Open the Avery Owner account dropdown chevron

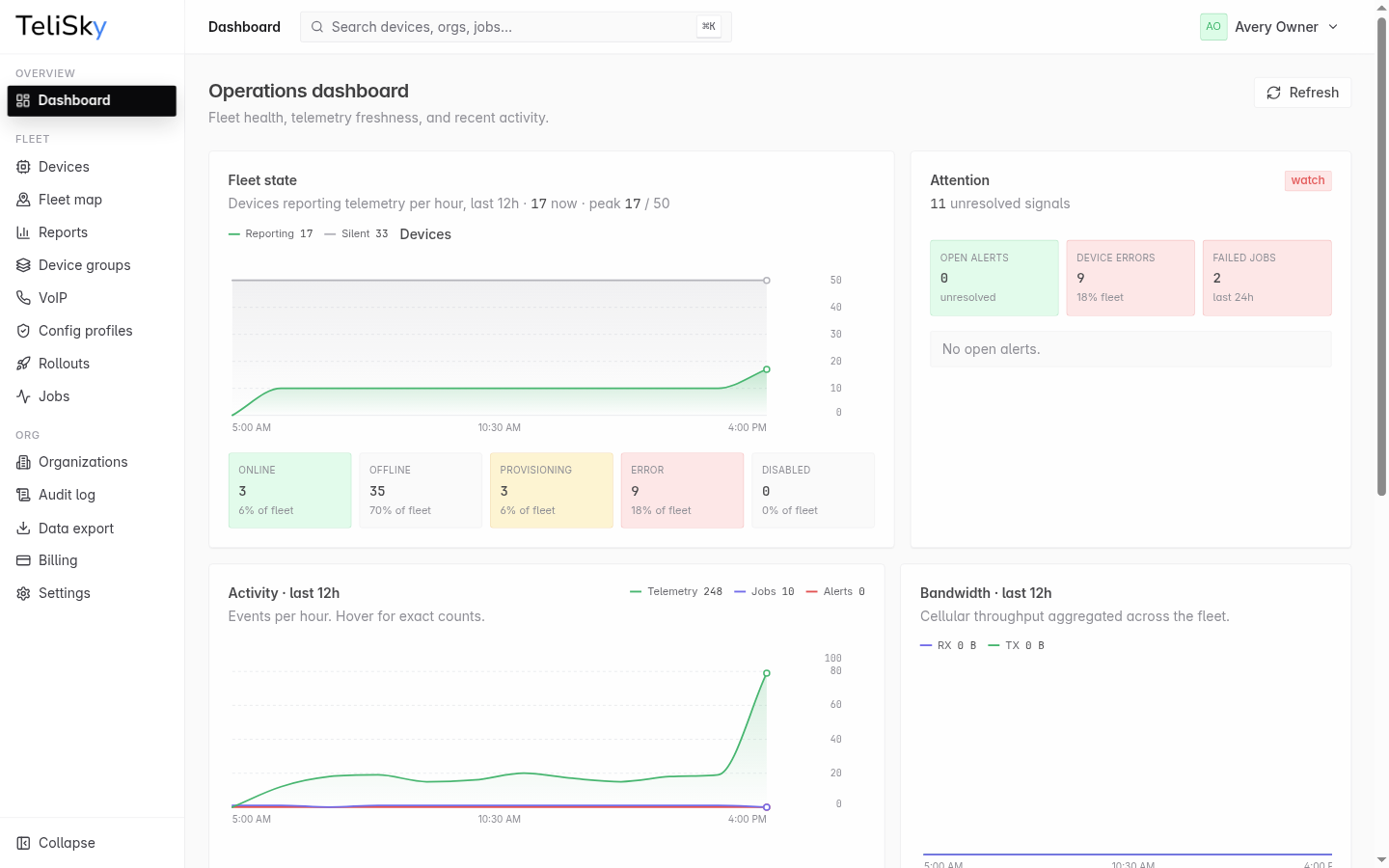pos(1333,27)
